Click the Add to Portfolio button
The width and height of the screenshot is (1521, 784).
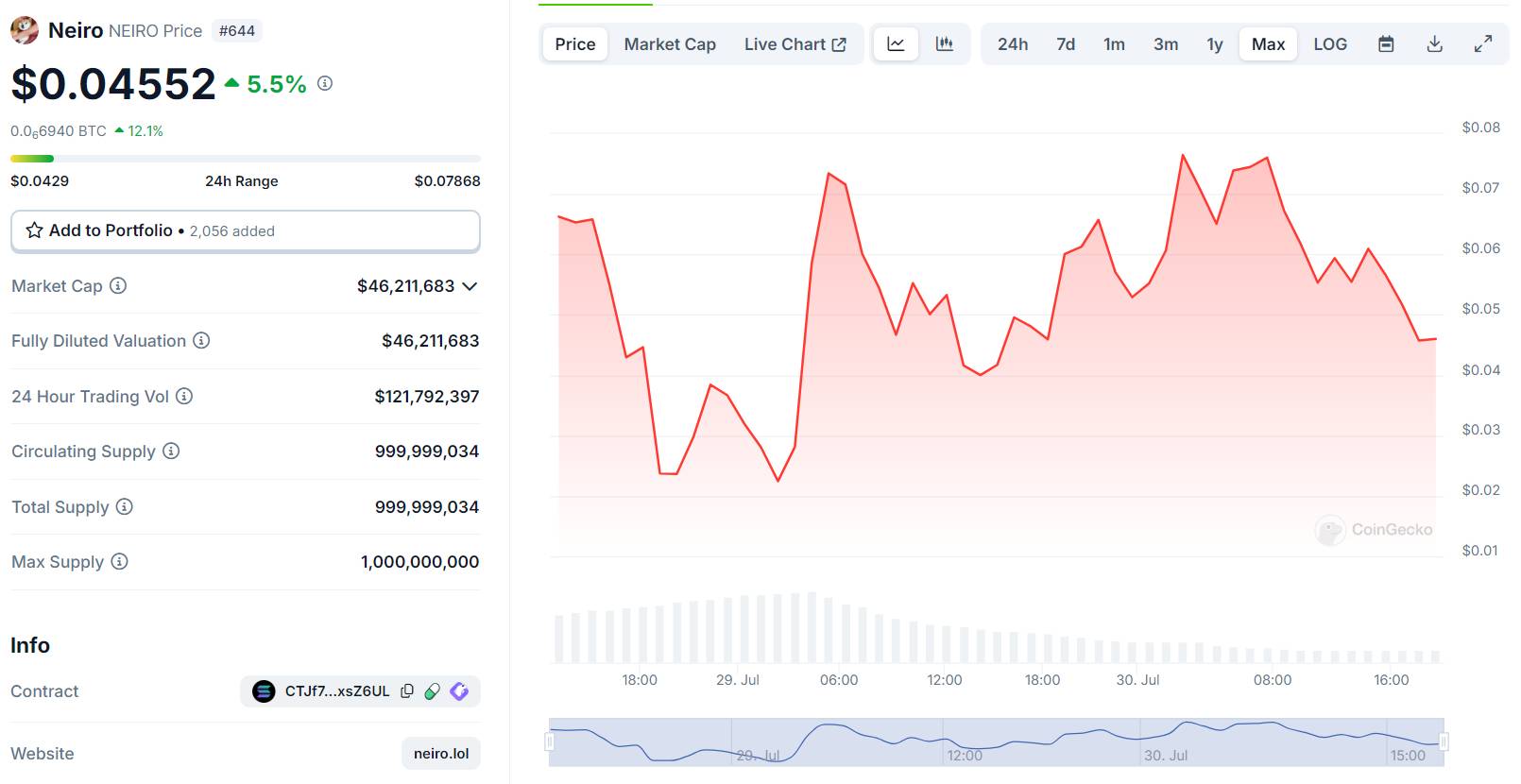coord(246,231)
